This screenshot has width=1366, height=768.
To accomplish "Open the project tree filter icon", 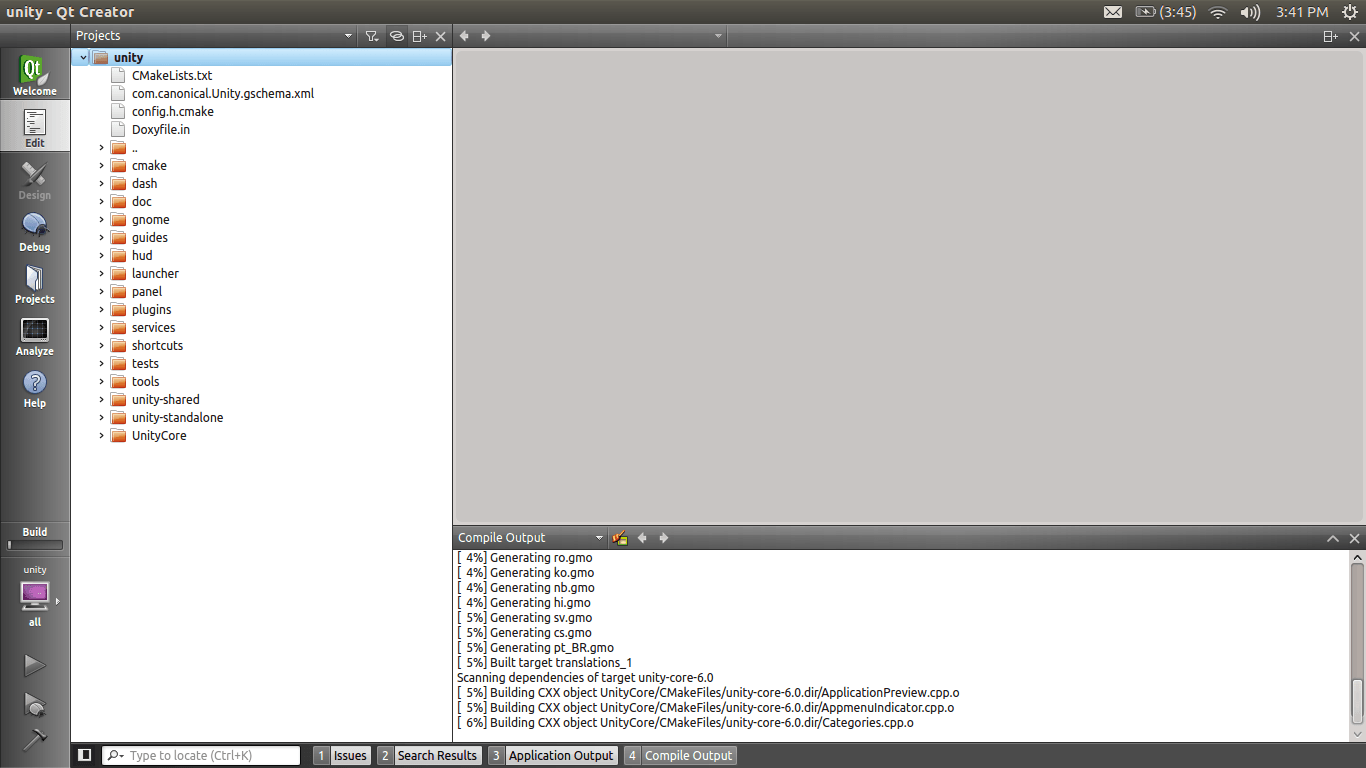I will (372, 36).
